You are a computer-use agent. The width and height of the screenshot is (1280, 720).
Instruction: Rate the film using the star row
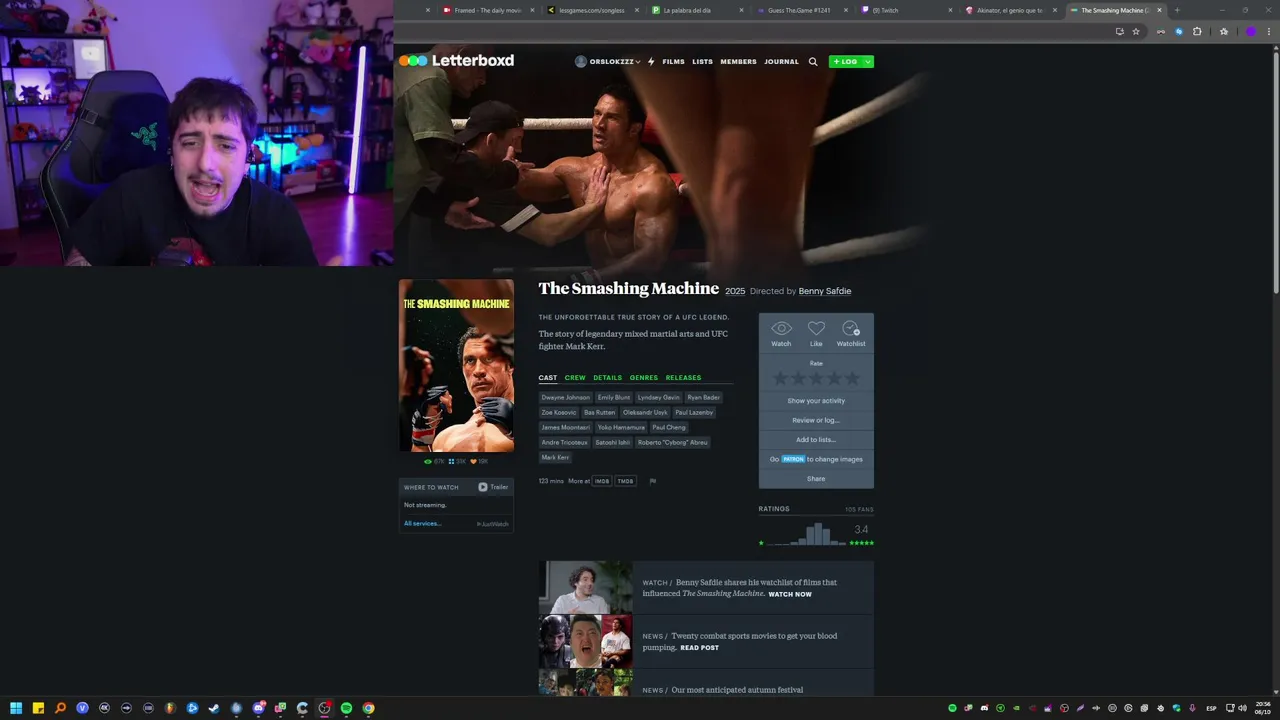click(x=816, y=379)
